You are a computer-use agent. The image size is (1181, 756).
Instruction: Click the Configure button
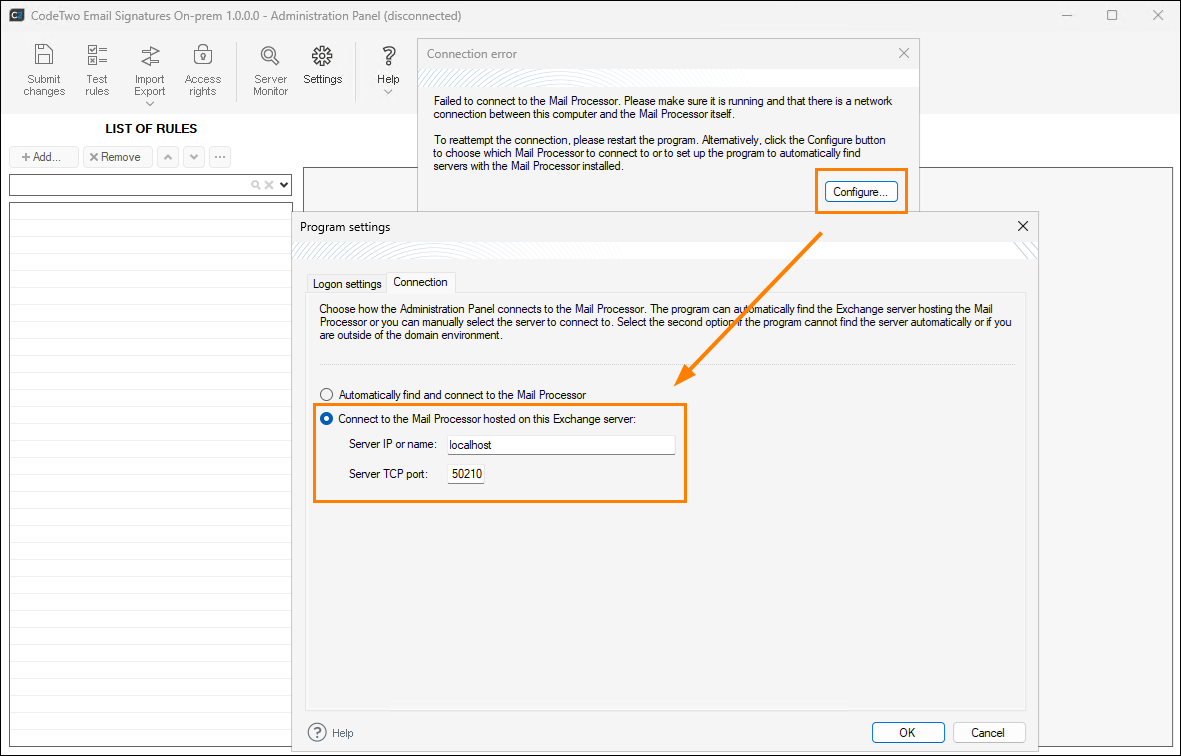[x=861, y=192]
